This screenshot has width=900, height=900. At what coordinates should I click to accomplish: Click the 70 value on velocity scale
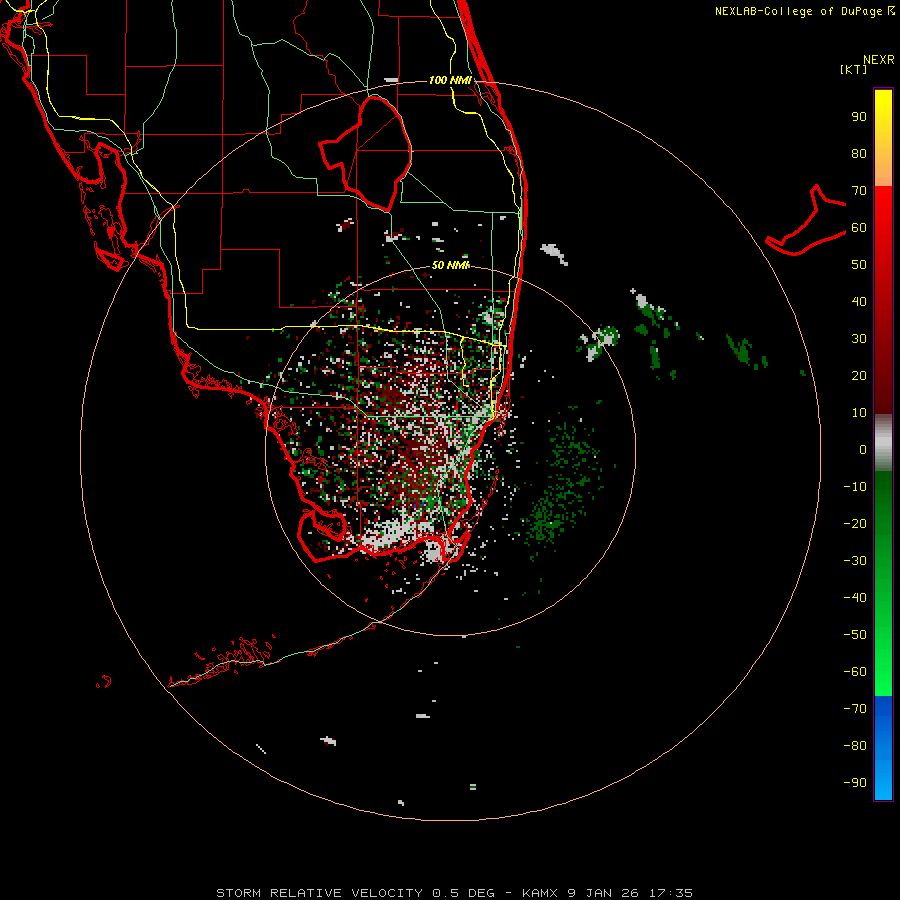(859, 191)
